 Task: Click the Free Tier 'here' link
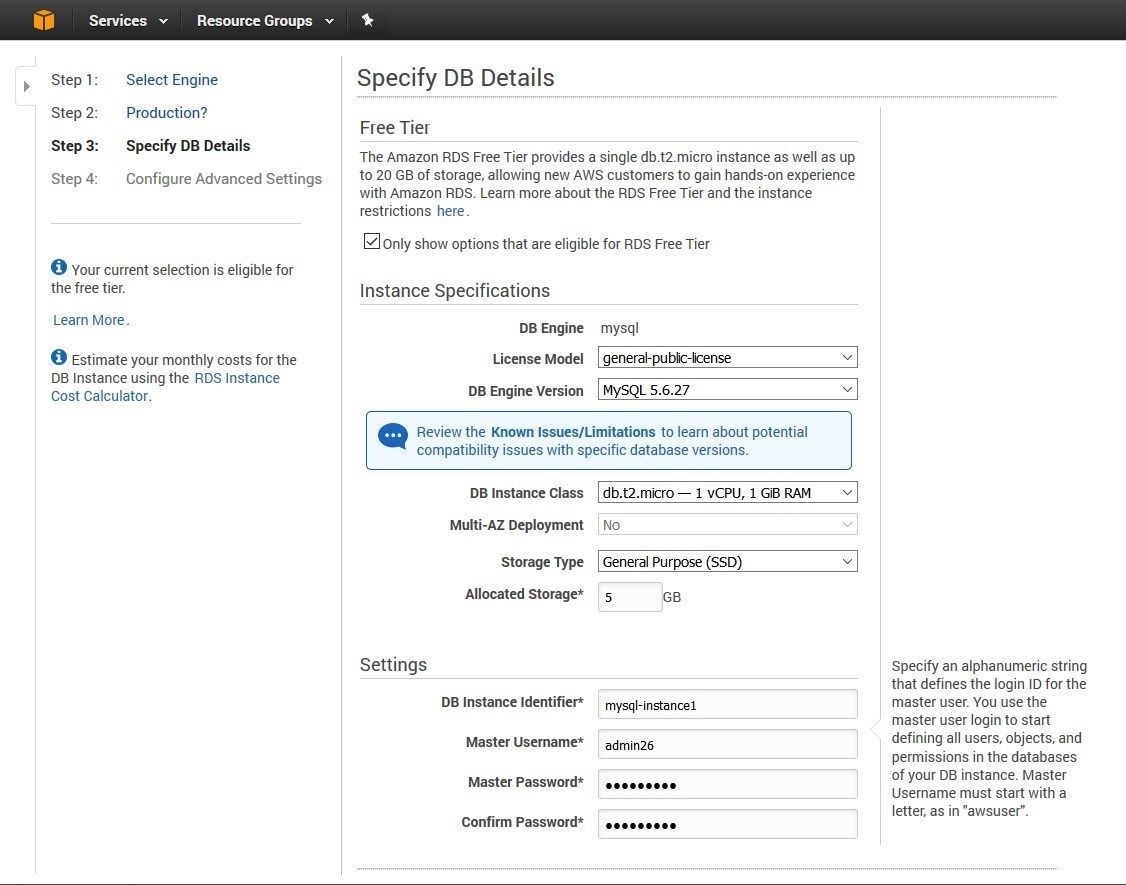coord(450,211)
